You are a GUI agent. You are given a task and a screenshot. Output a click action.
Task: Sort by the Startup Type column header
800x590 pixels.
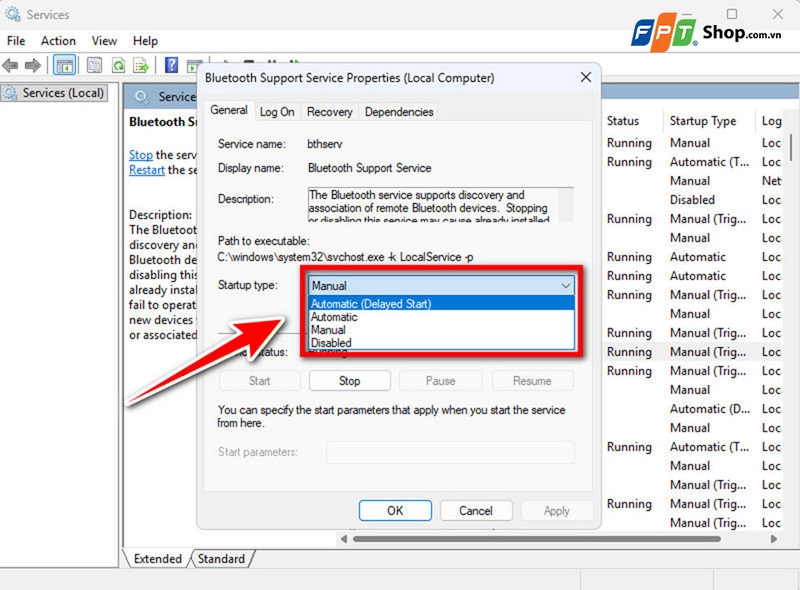703,121
